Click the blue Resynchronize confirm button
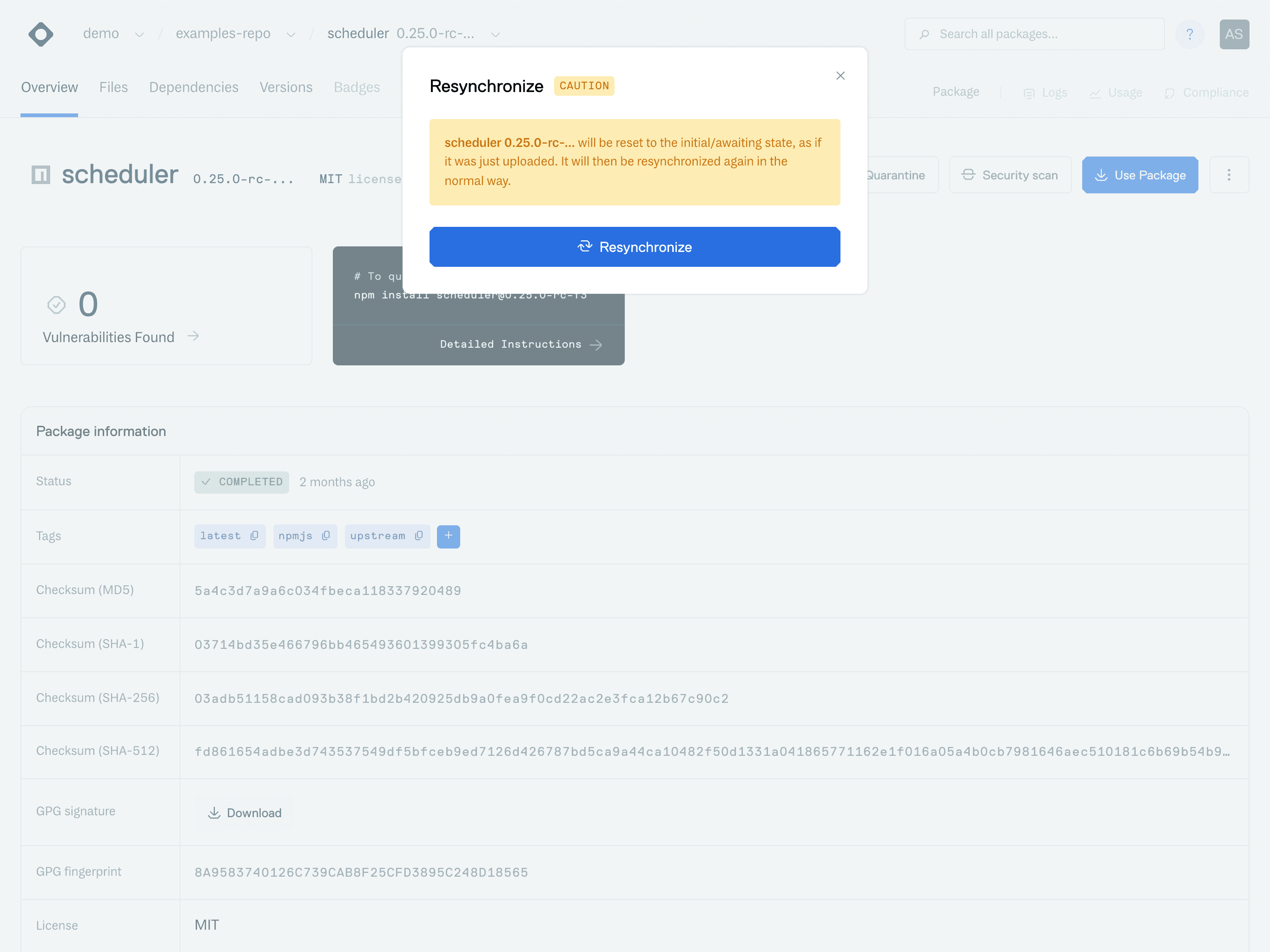 [x=635, y=247]
